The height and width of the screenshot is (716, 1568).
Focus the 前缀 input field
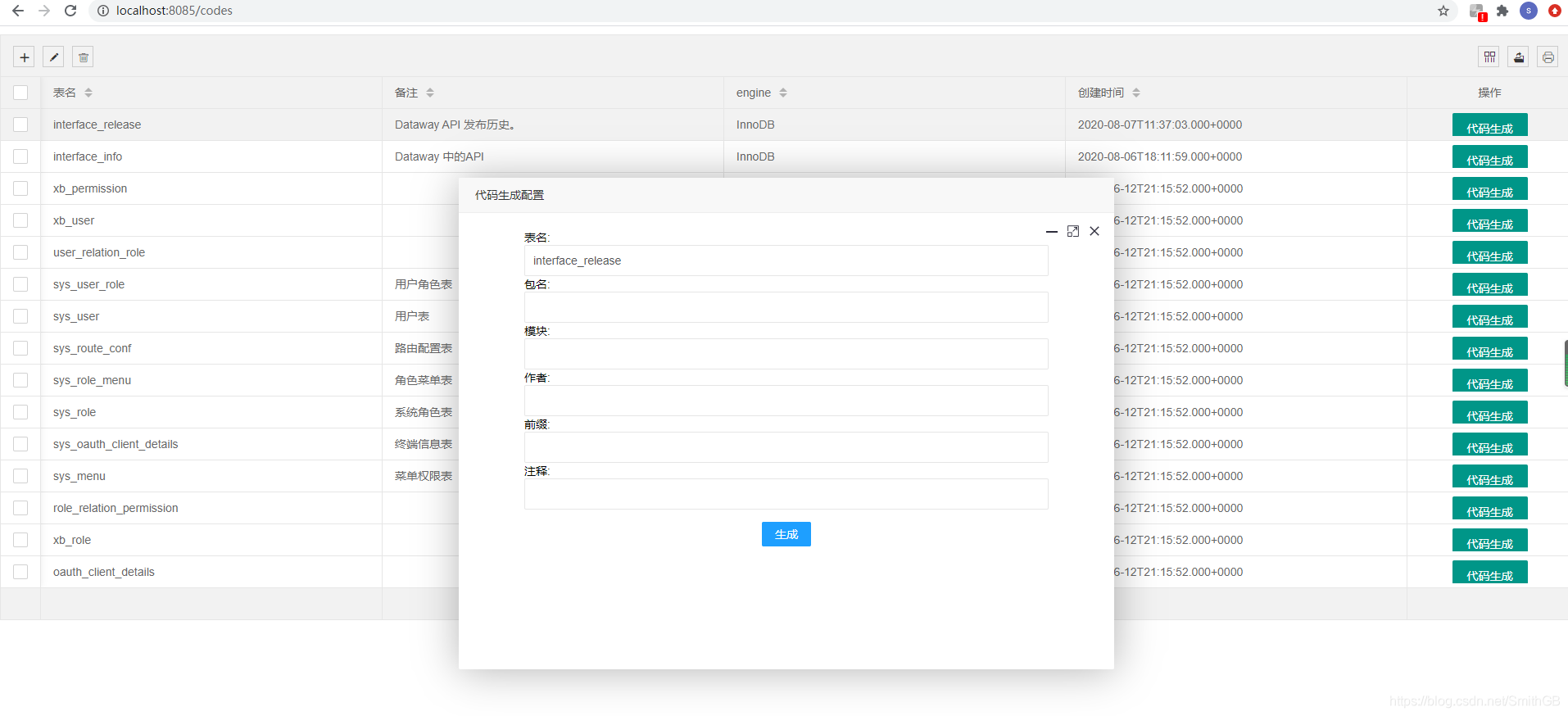point(786,447)
